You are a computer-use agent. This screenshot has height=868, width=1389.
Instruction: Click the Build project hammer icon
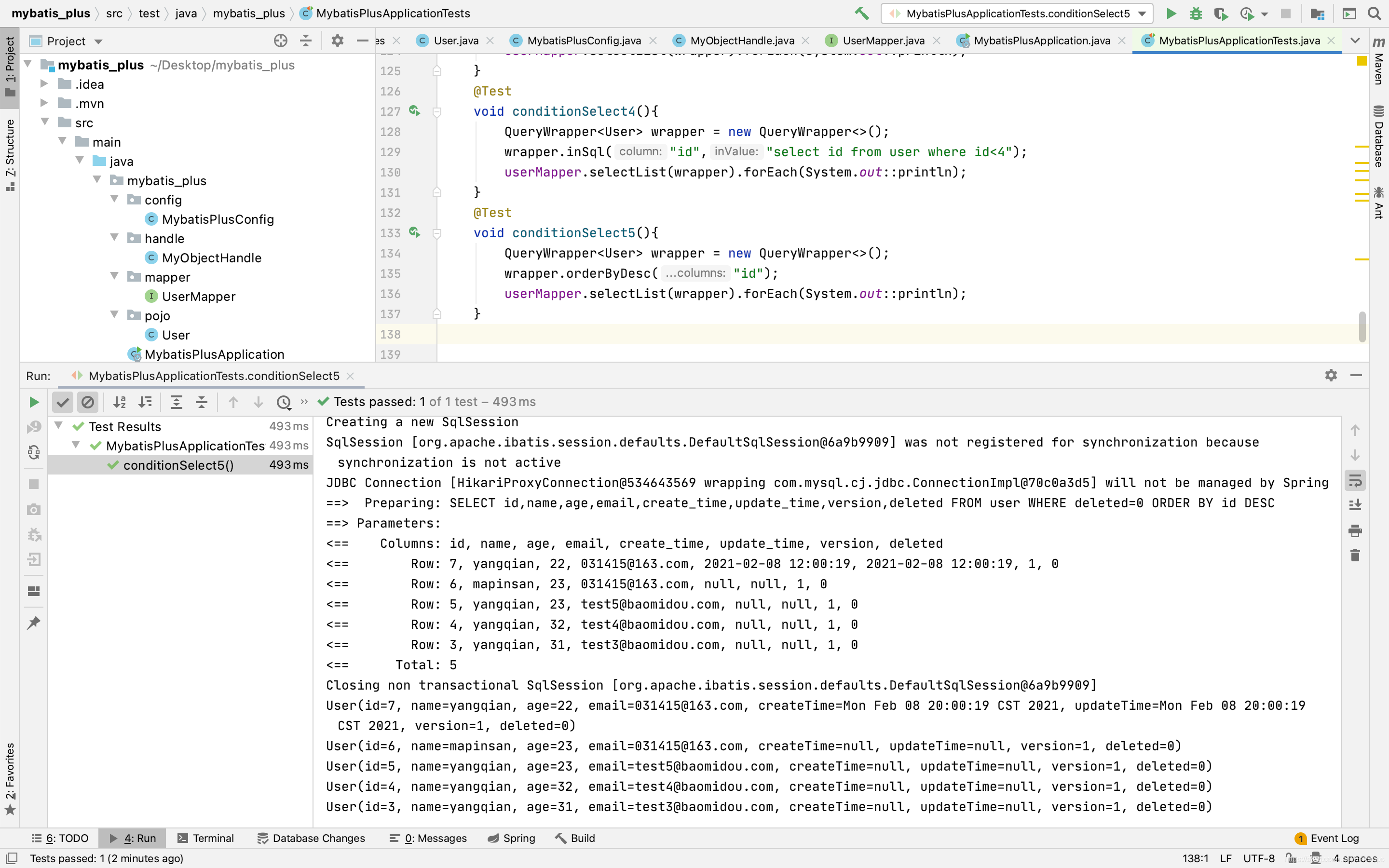(861, 13)
